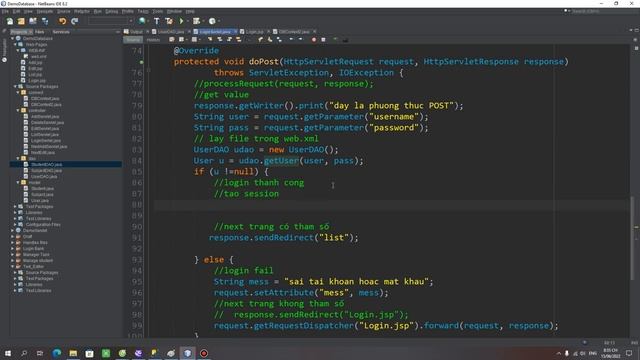Click the getUser method call on line 84

tap(281, 161)
